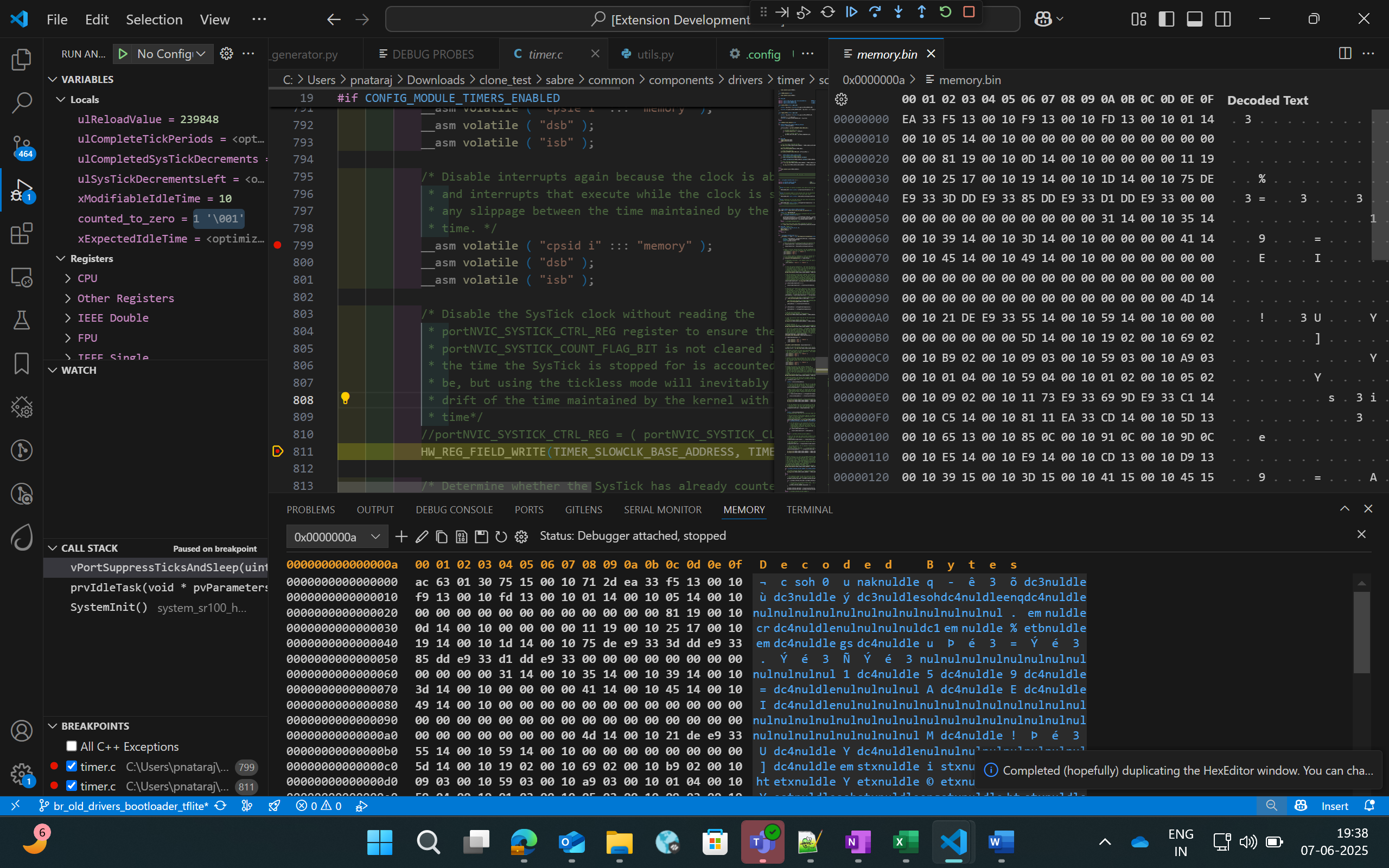Toggle All C++ Exceptions checkbox
The height and width of the screenshot is (868, 1389).
[x=72, y=746]
